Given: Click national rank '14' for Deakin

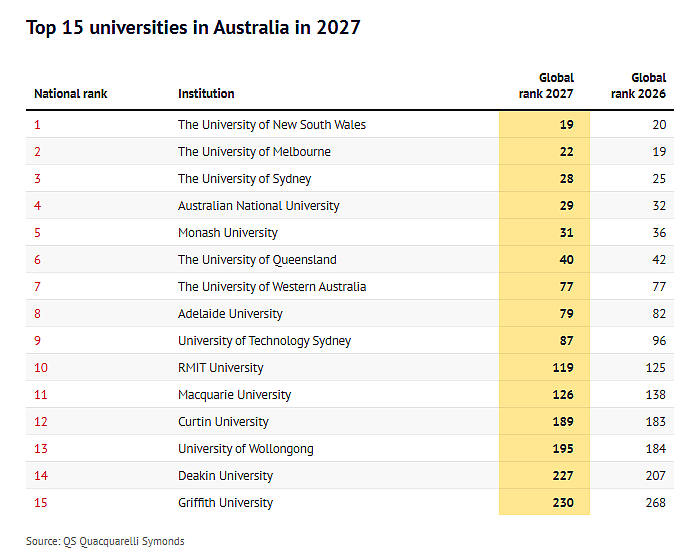Looking at the screenshot, I should [41, 476].
